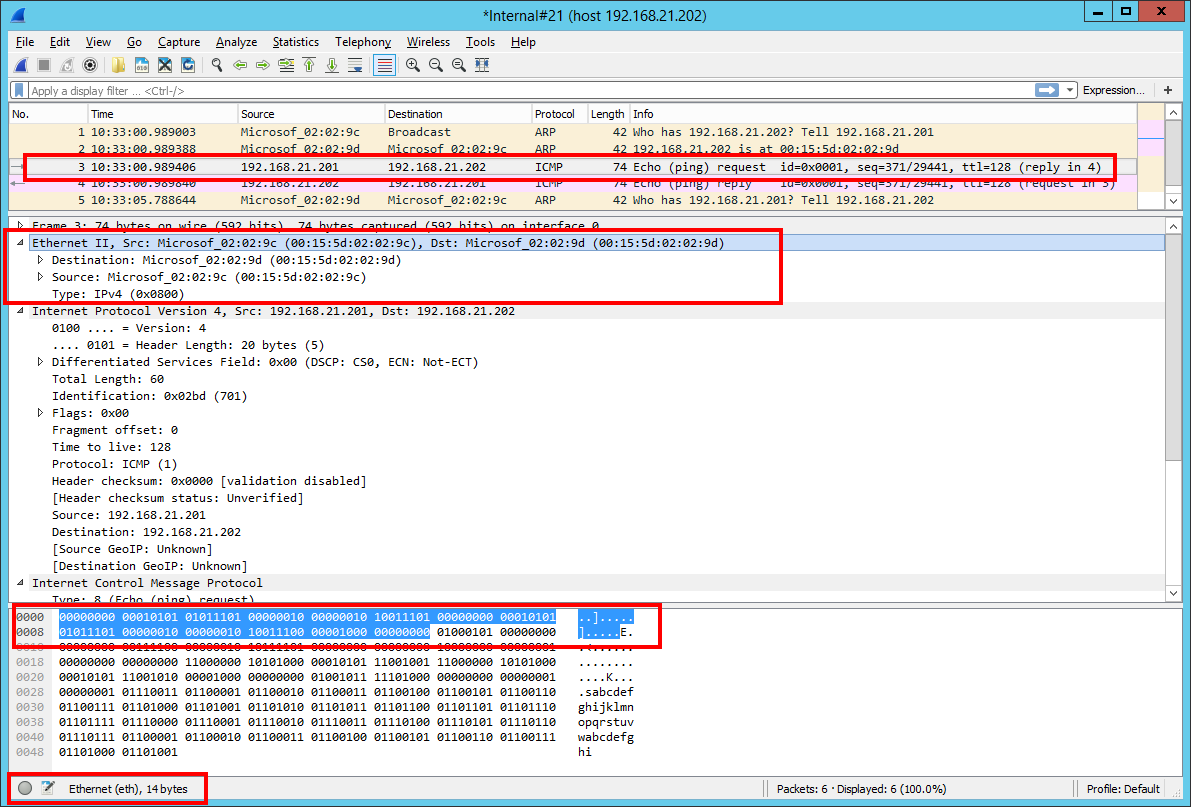Sort by the Protocol column header
The width and height of the screenshot is (1191, 807).
[x=560, y=114]
